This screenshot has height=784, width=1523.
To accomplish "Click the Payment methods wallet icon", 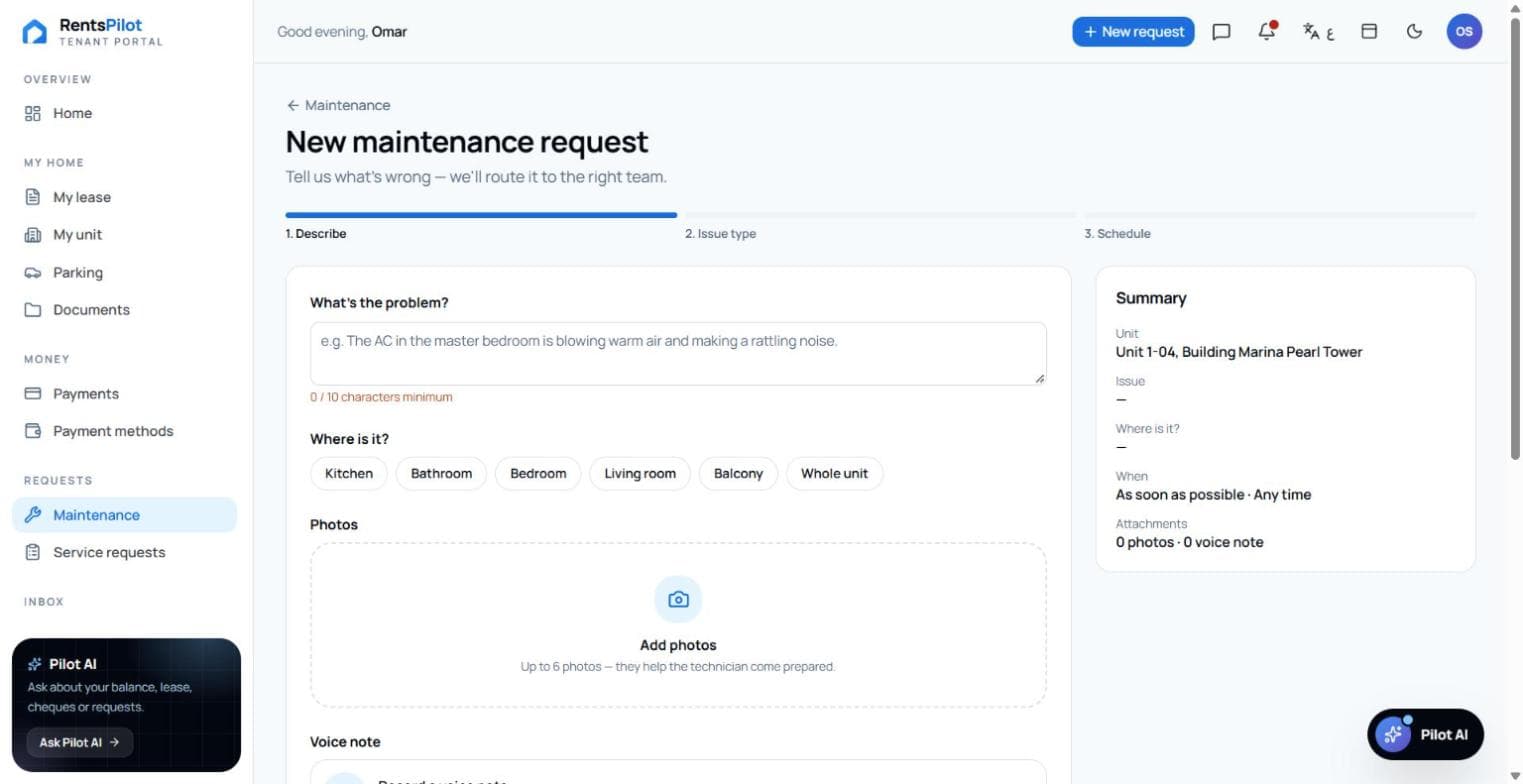I will click(x=33, y=432).
